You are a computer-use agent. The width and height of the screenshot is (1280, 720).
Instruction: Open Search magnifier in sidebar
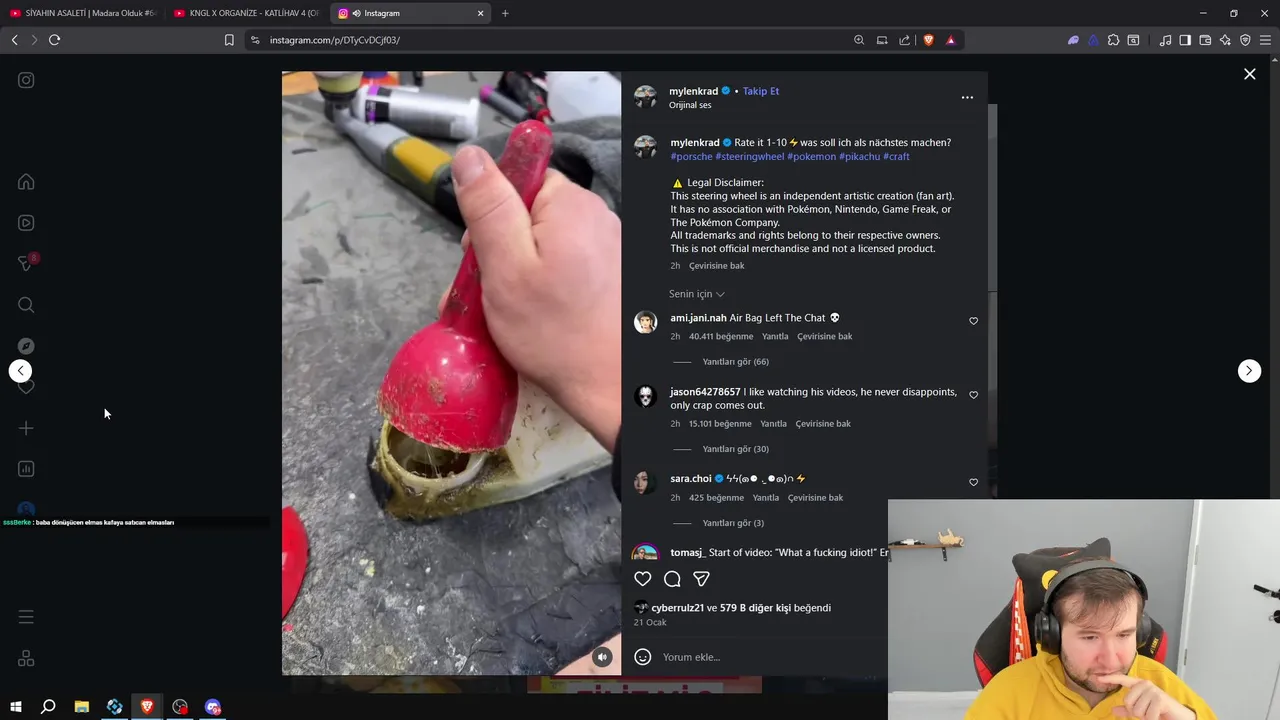[x=26, y=305]
